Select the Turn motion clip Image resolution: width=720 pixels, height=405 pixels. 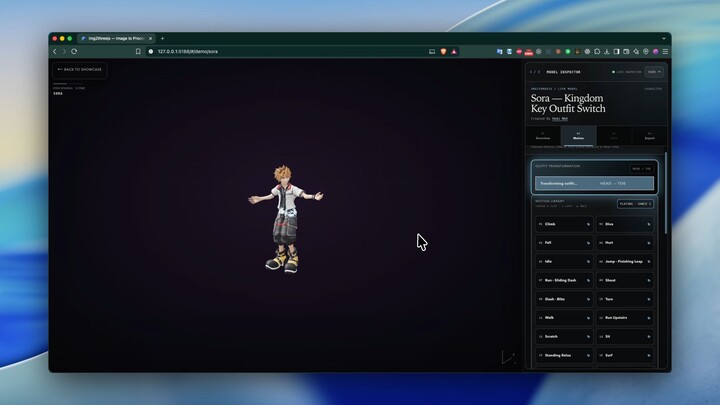[x=624, y=299]
